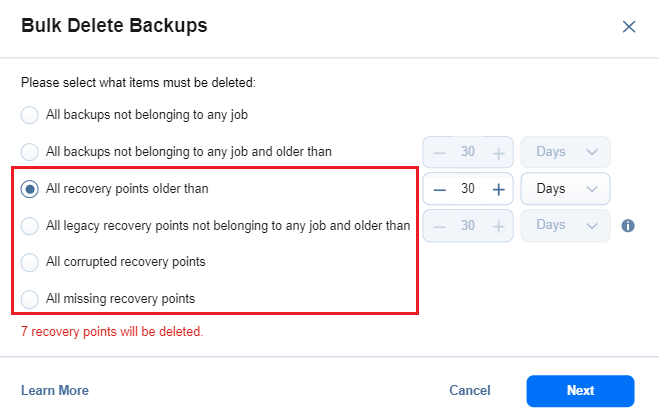Close the Bulk Delete Backups dialog
Viewport: 659px width, 420px height.
[x=629, y=27]
